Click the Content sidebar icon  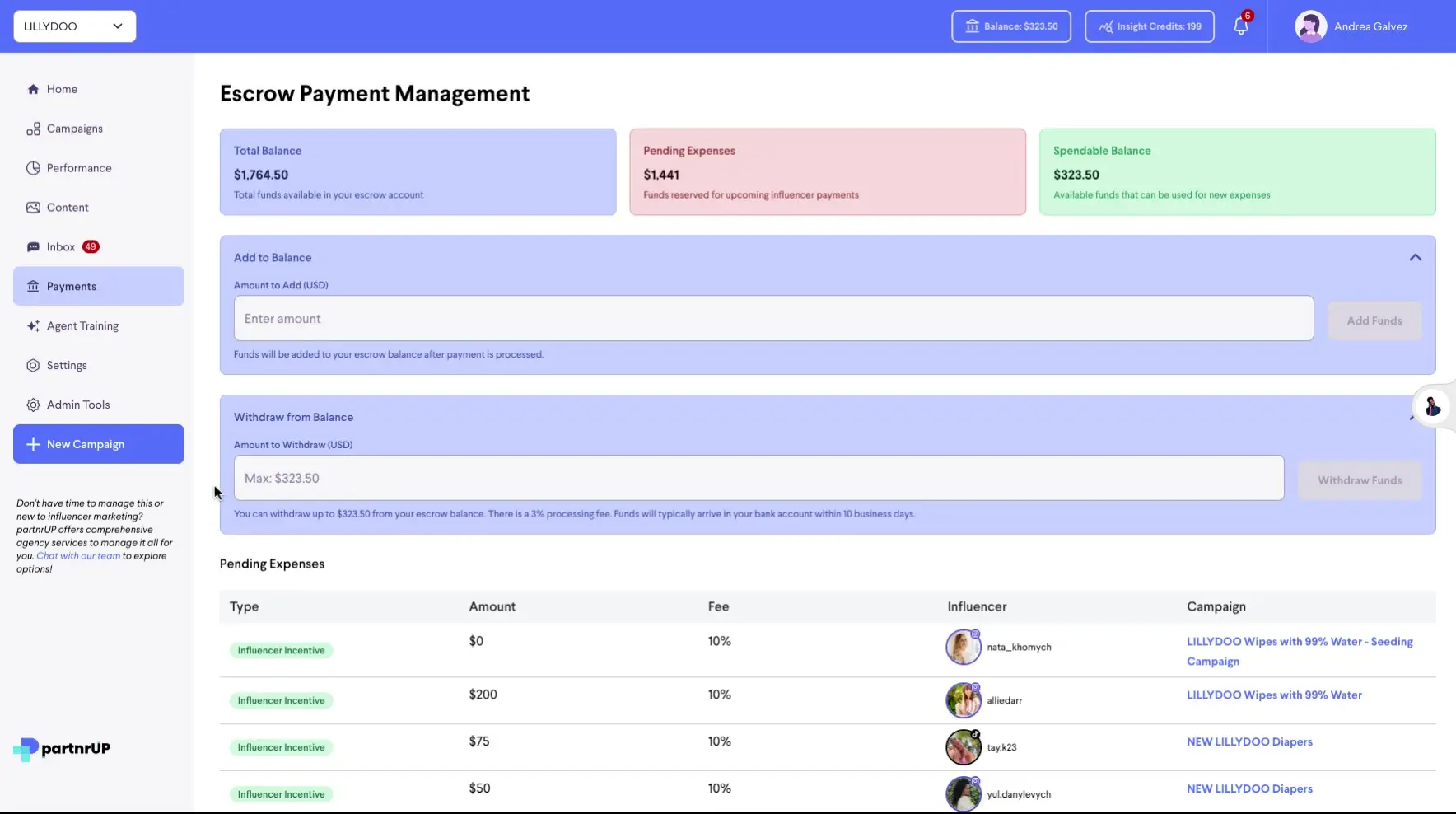pyautogui.click(x=33, y=207)
